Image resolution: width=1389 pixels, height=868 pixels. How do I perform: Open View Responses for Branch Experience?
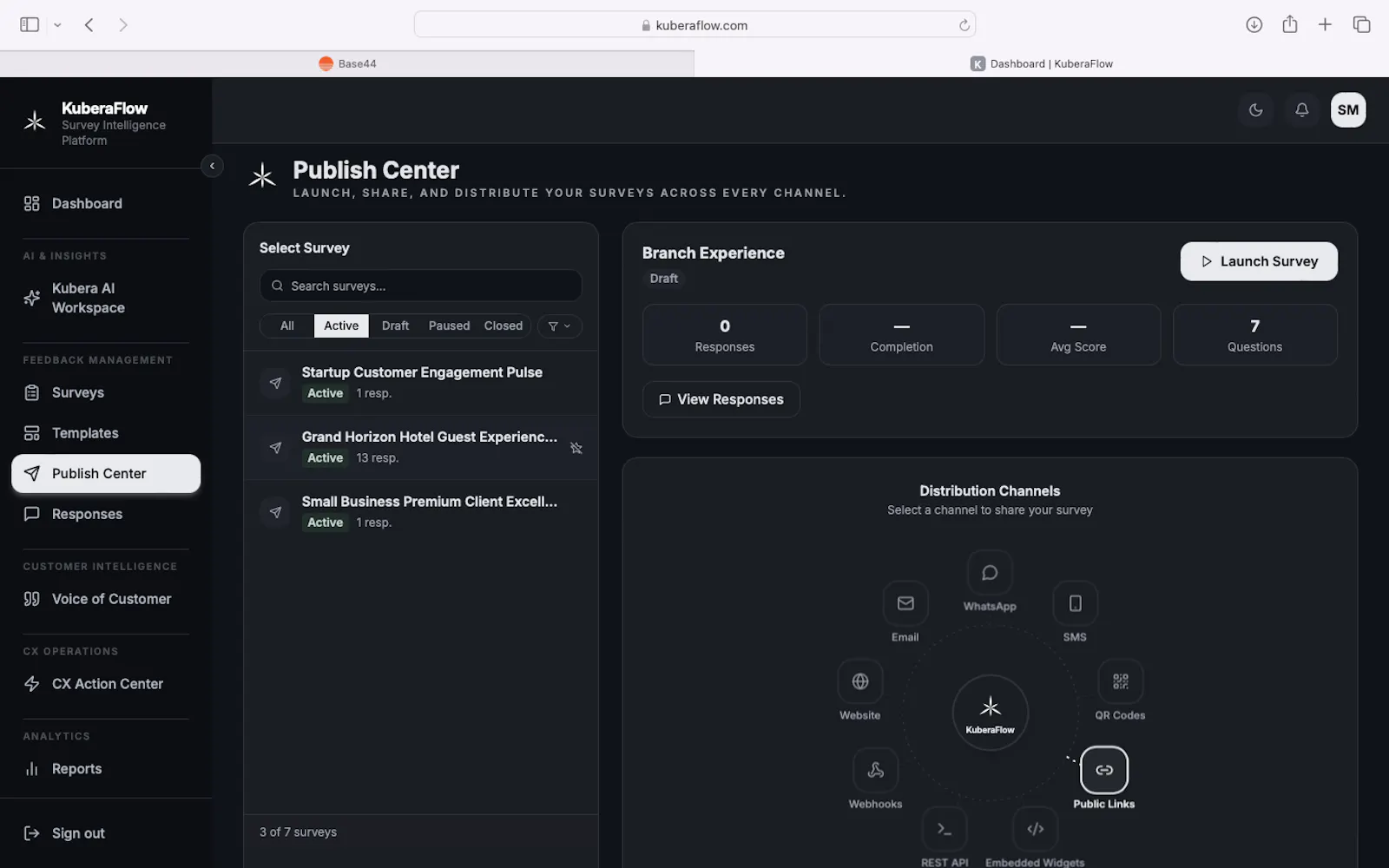pyautogui.click(x=721, y=399)
